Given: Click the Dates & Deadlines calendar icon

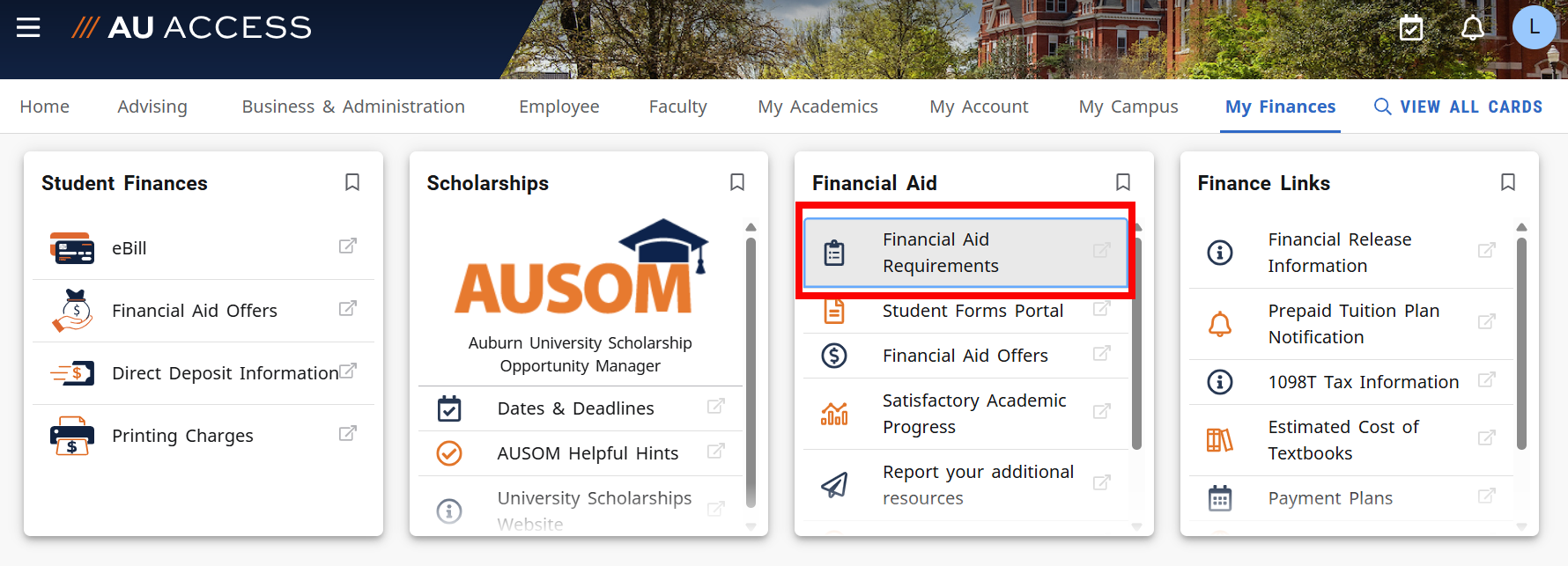Looking at the screenshot, I should point(449,408).
